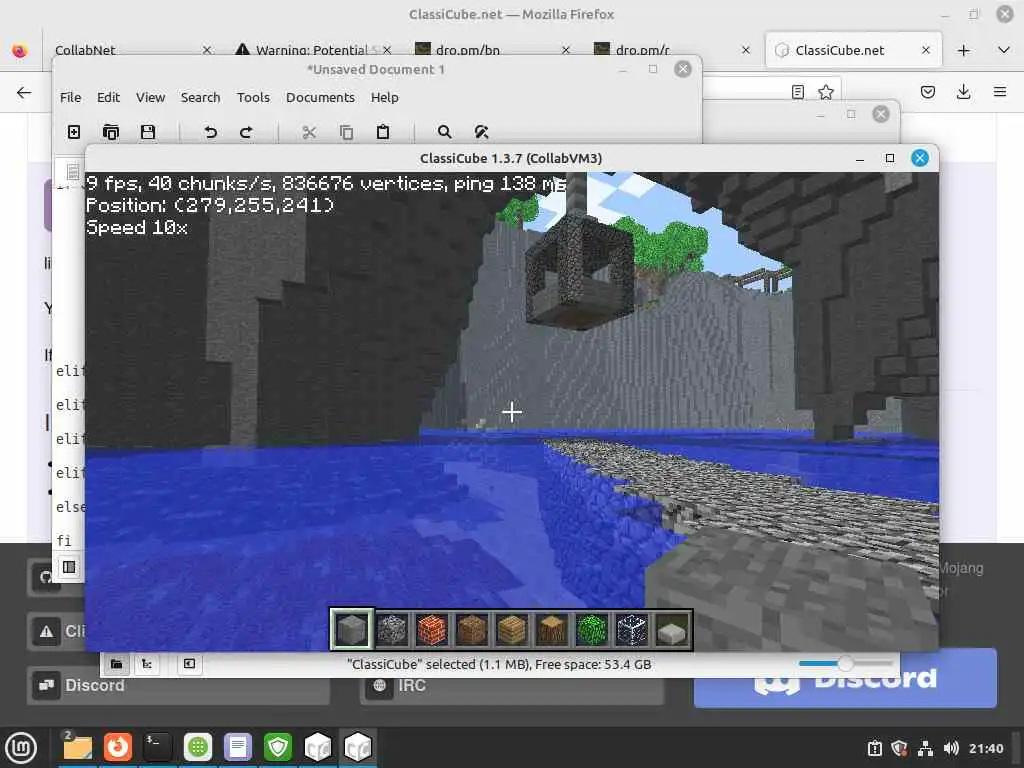Click "Position: (279,255,241)" text in ClassiCube
Viewport: 1024px width, 768px height.
(x=210, y=205)
